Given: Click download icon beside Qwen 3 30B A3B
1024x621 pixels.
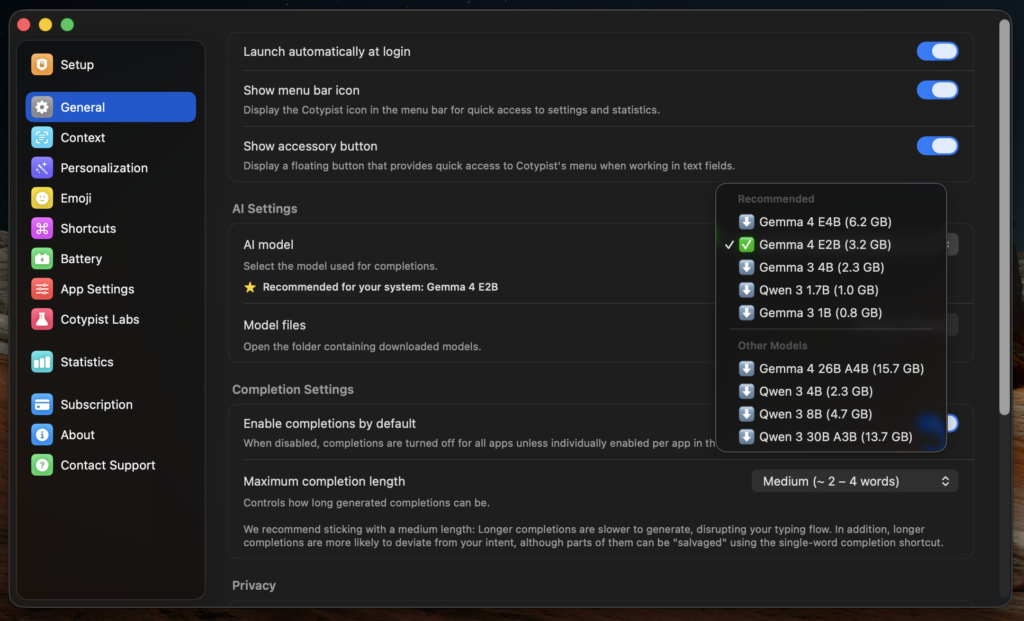Looking at the screenshot, I should (x=746, y=437).
